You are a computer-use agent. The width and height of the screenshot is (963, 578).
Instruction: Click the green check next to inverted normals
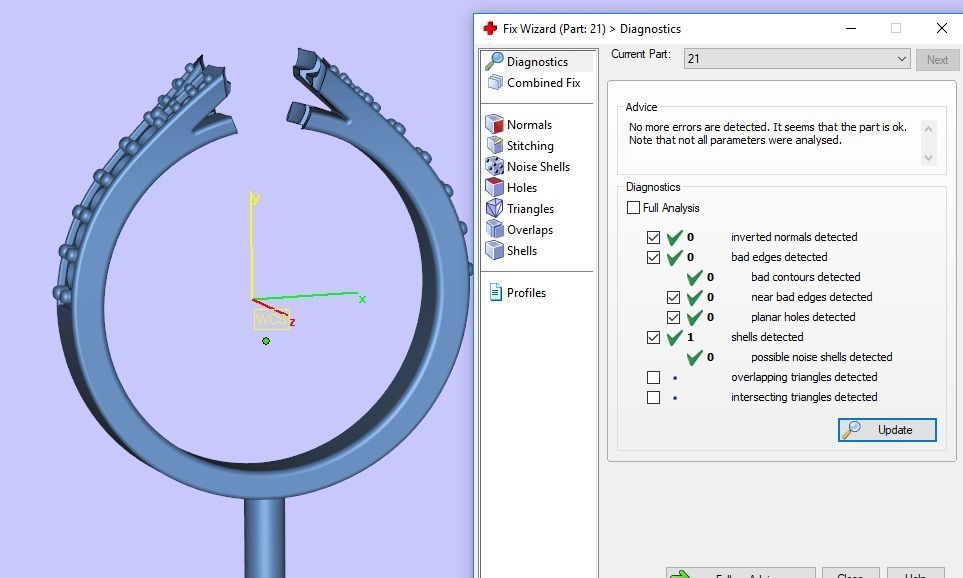(674, 236)
